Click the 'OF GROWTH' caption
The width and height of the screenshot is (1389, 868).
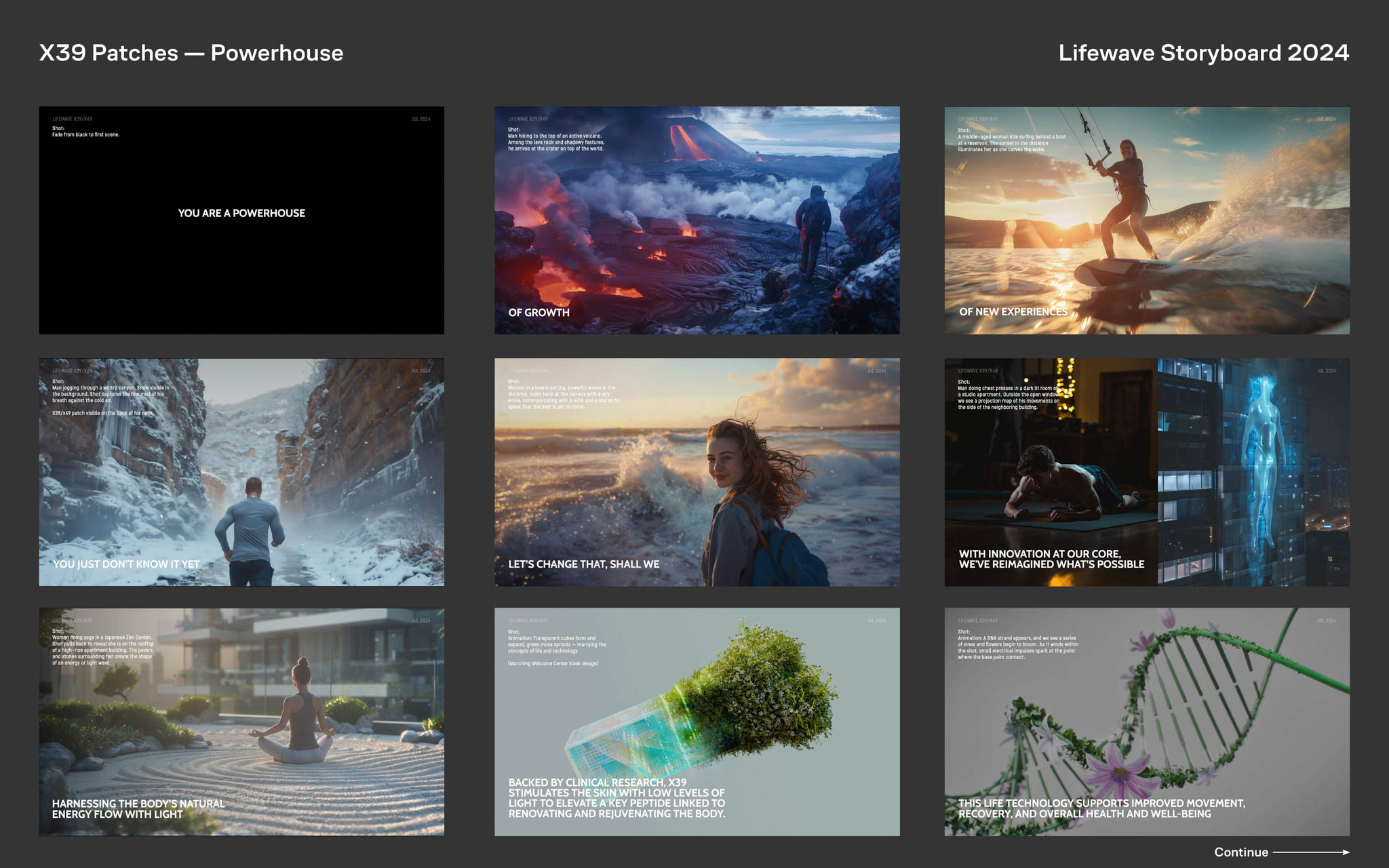539,313
